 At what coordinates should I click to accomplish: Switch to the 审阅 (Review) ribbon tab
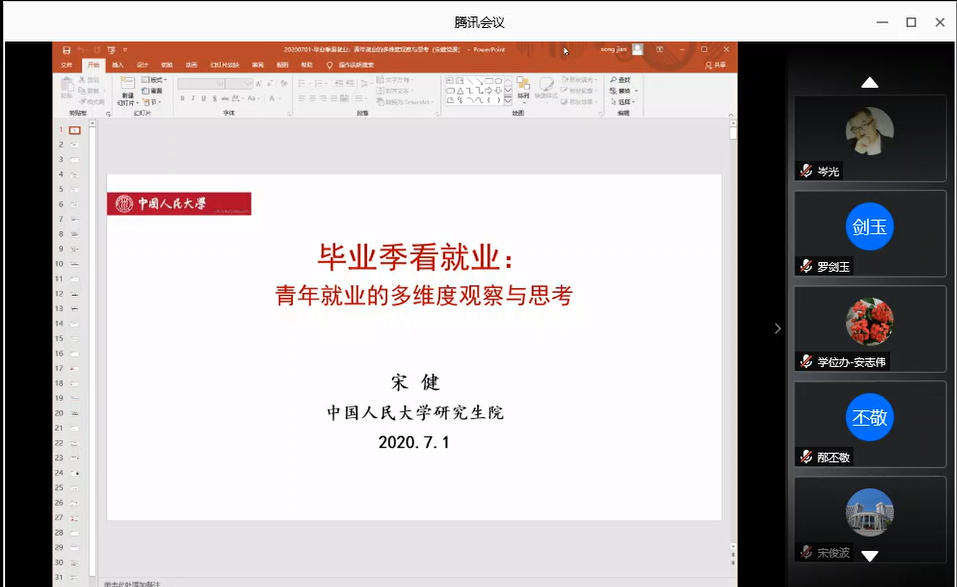(x=258, y=65)
